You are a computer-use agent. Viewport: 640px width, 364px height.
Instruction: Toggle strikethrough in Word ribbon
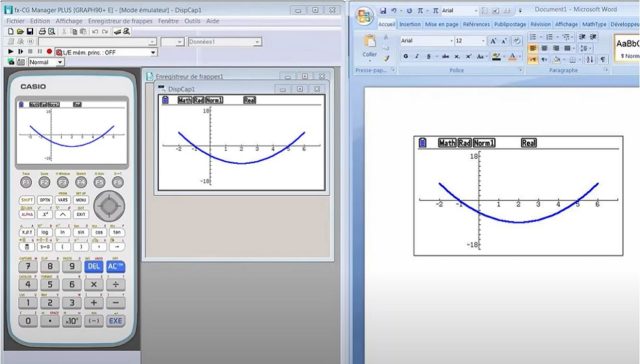coord(445,56)
